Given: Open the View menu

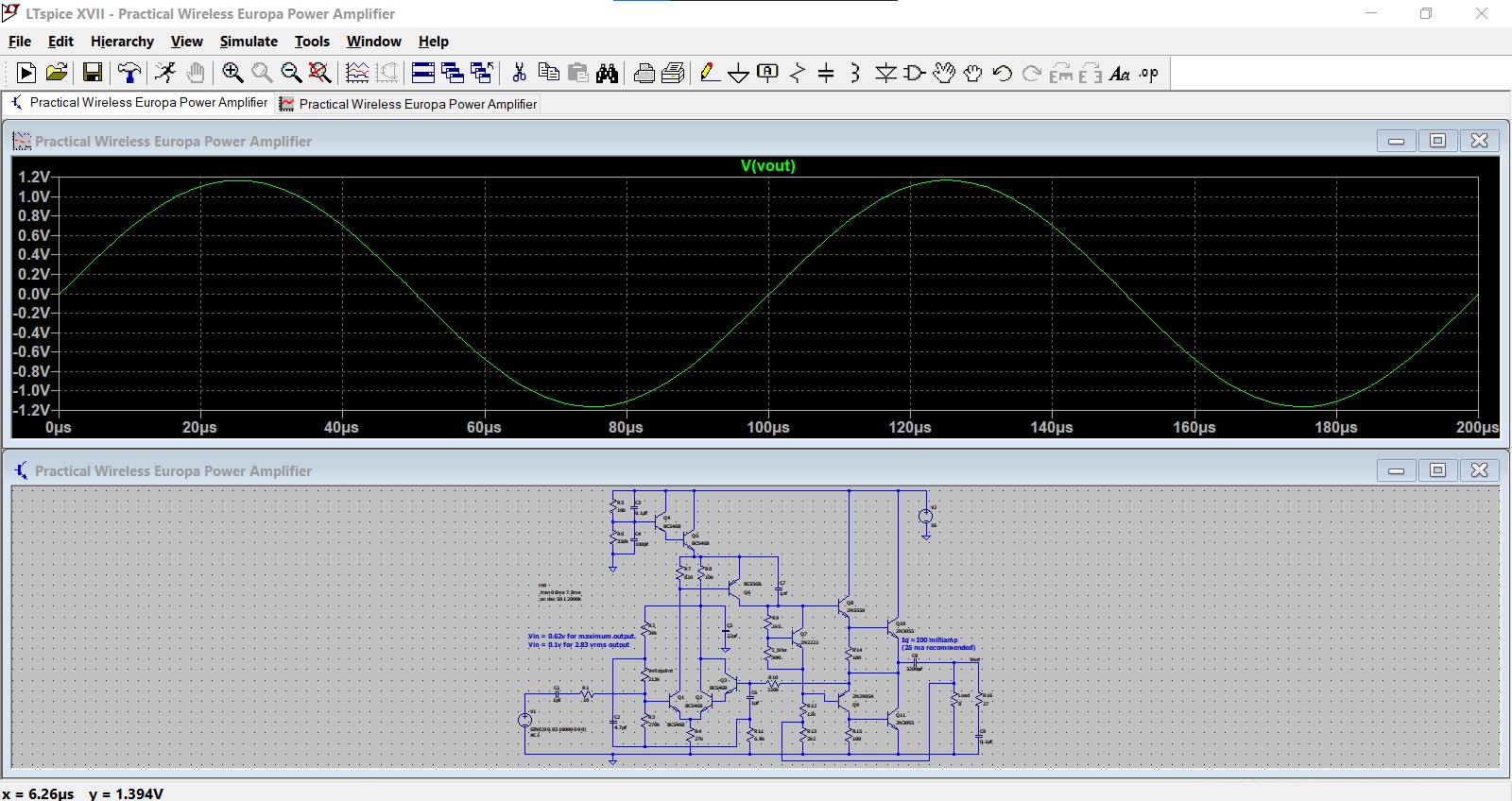Looking at the screenshot, I should click(187, 42).
